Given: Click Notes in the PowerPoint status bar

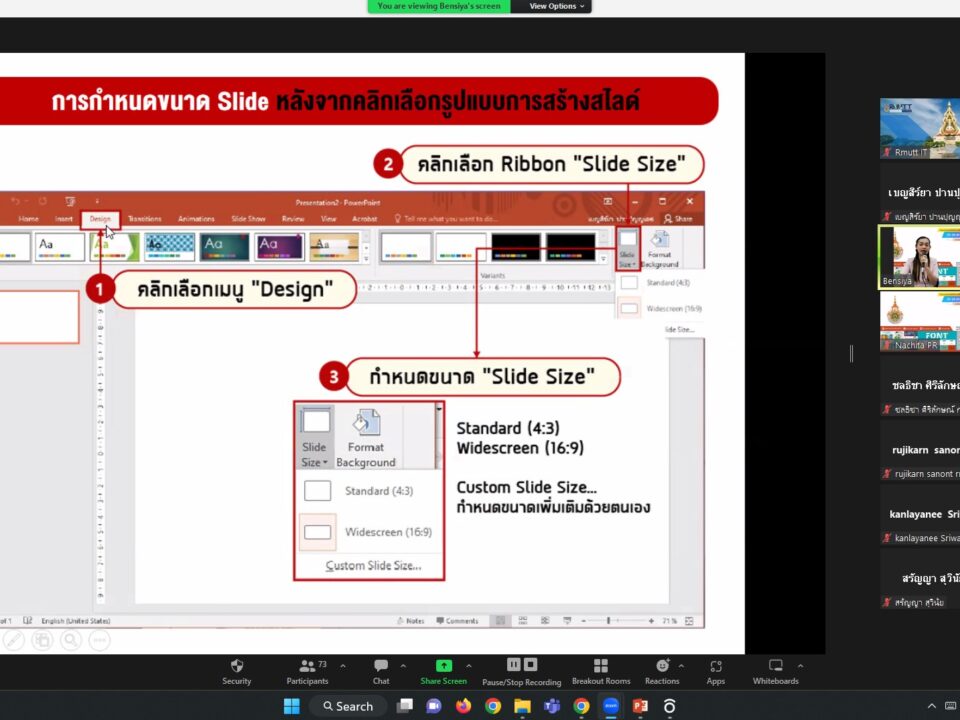Looking at the screenshot, I should tap(410, 621).
